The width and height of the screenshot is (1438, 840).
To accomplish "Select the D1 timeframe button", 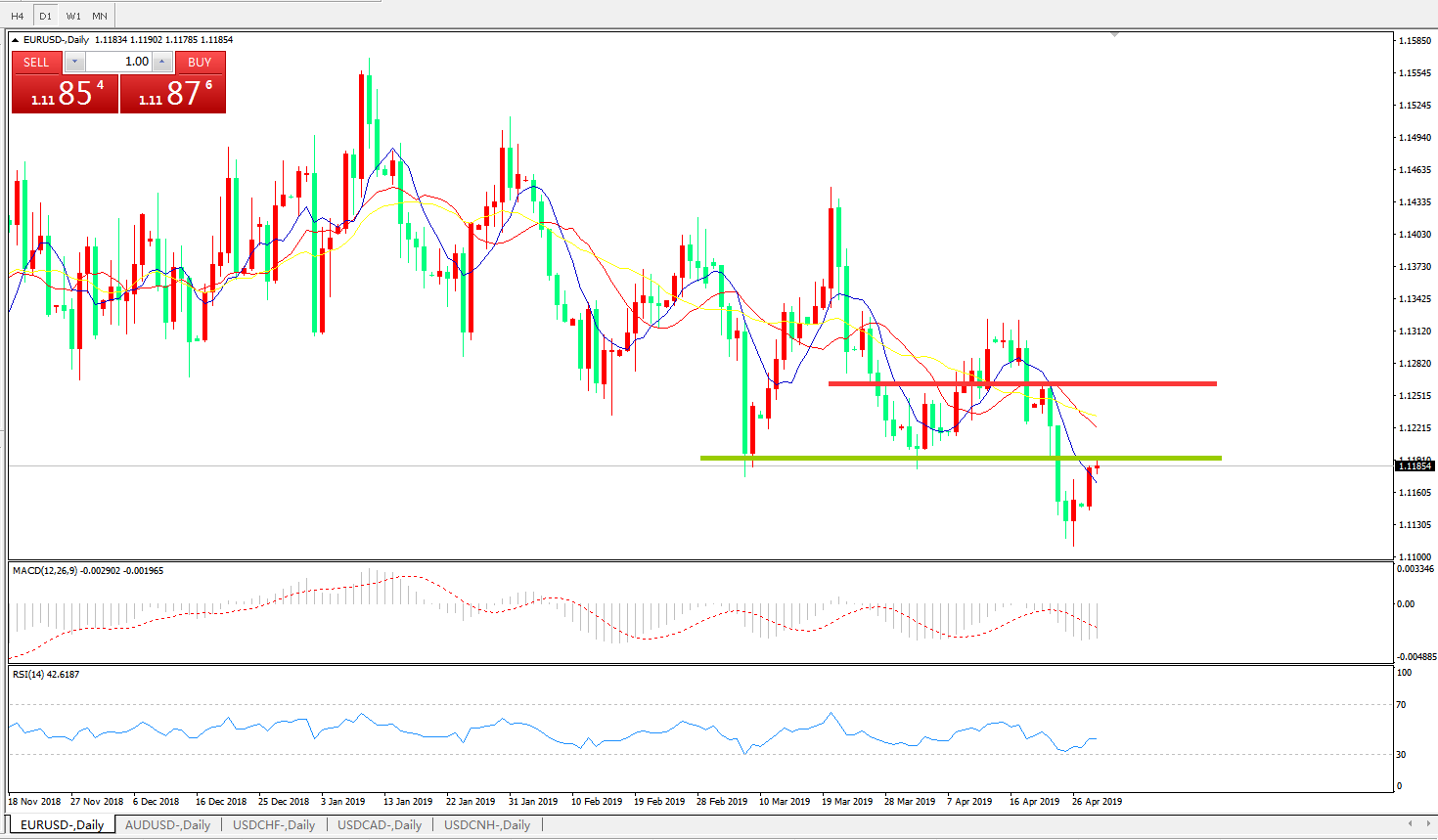I will (45, 16).
